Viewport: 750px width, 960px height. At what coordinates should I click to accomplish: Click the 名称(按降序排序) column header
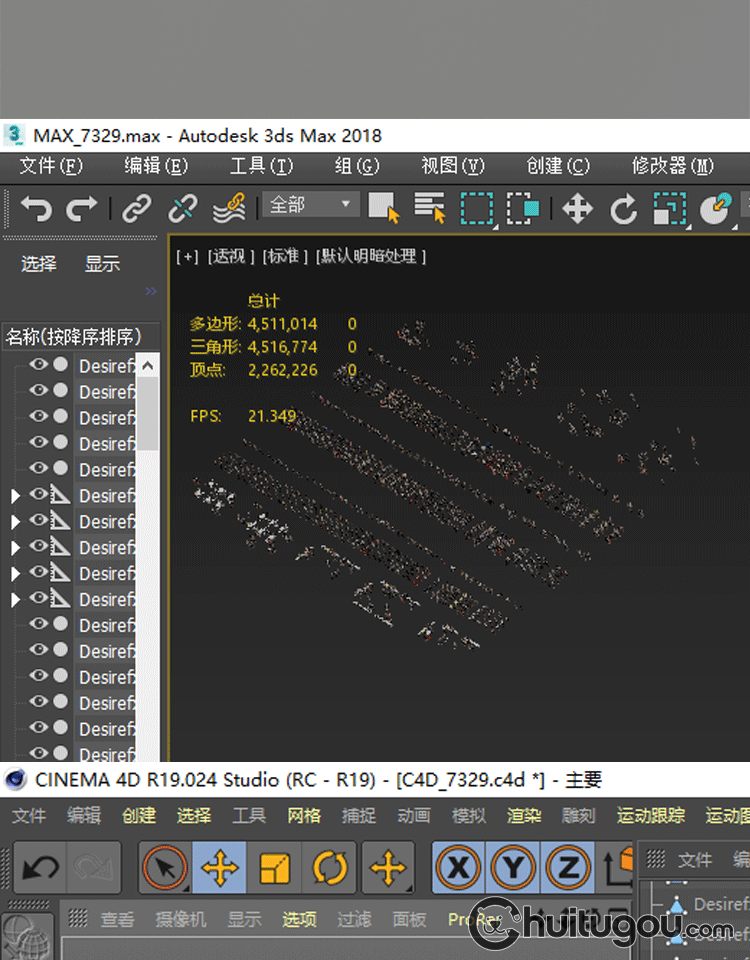(74, 336)
